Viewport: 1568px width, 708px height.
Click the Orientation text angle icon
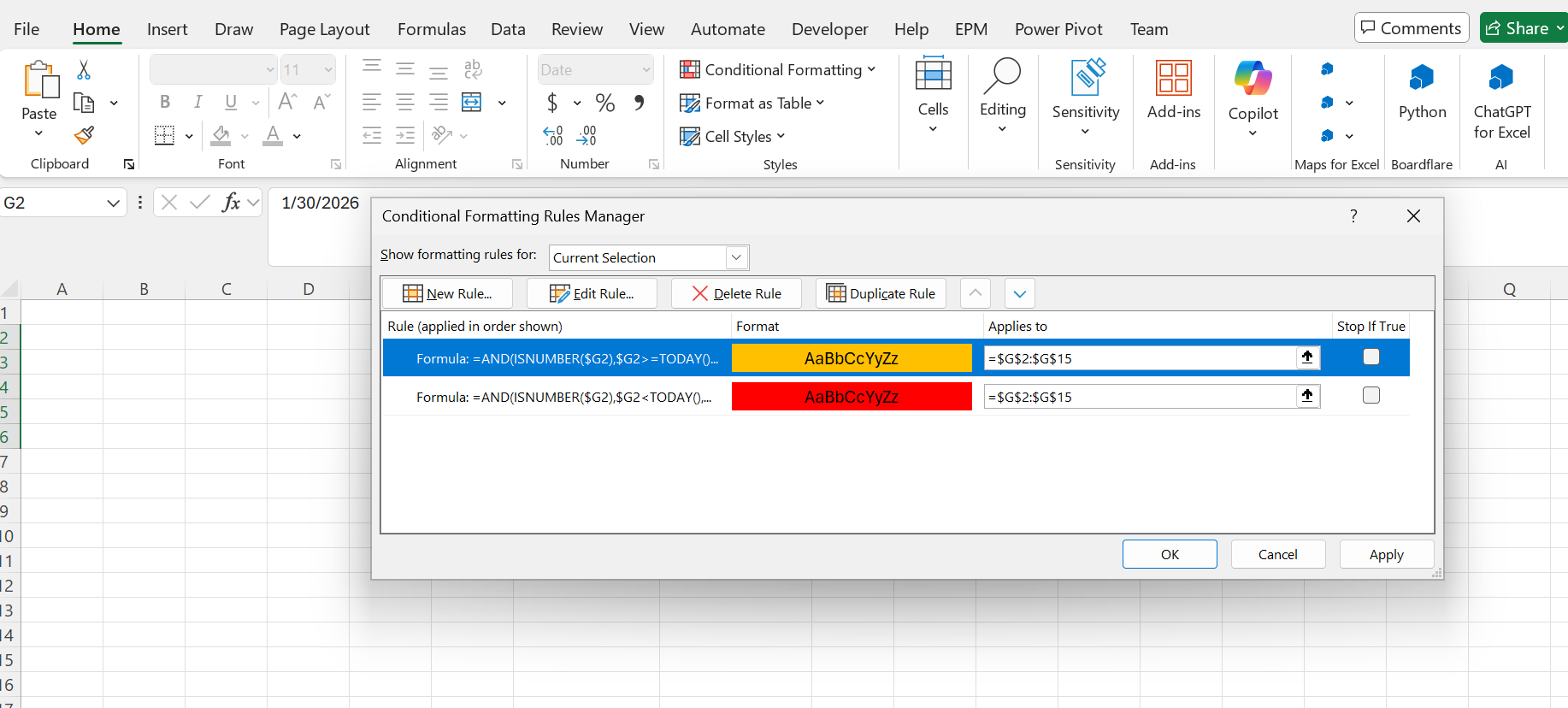point(442,135)
